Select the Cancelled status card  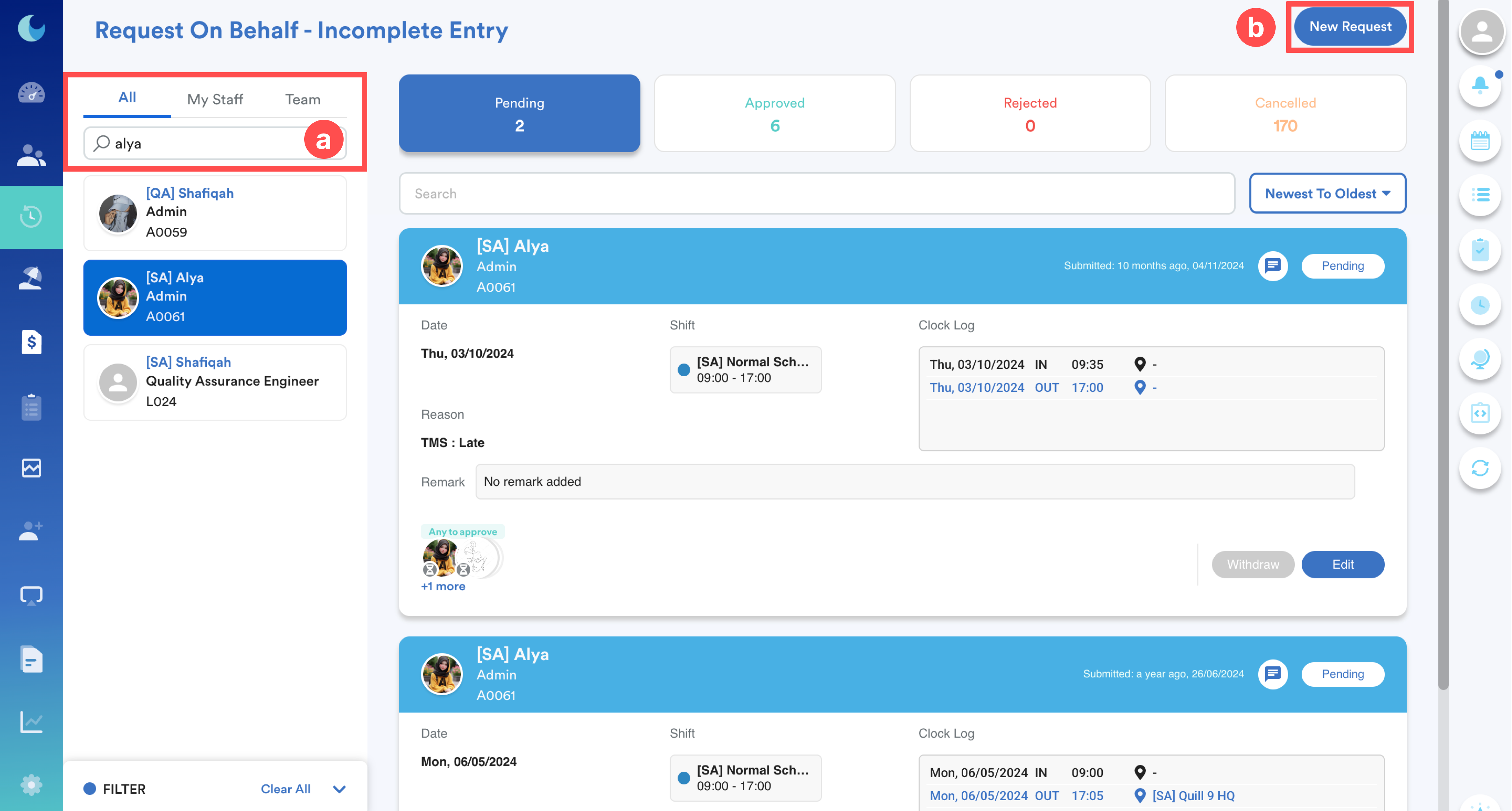(x=1285, y=113)
